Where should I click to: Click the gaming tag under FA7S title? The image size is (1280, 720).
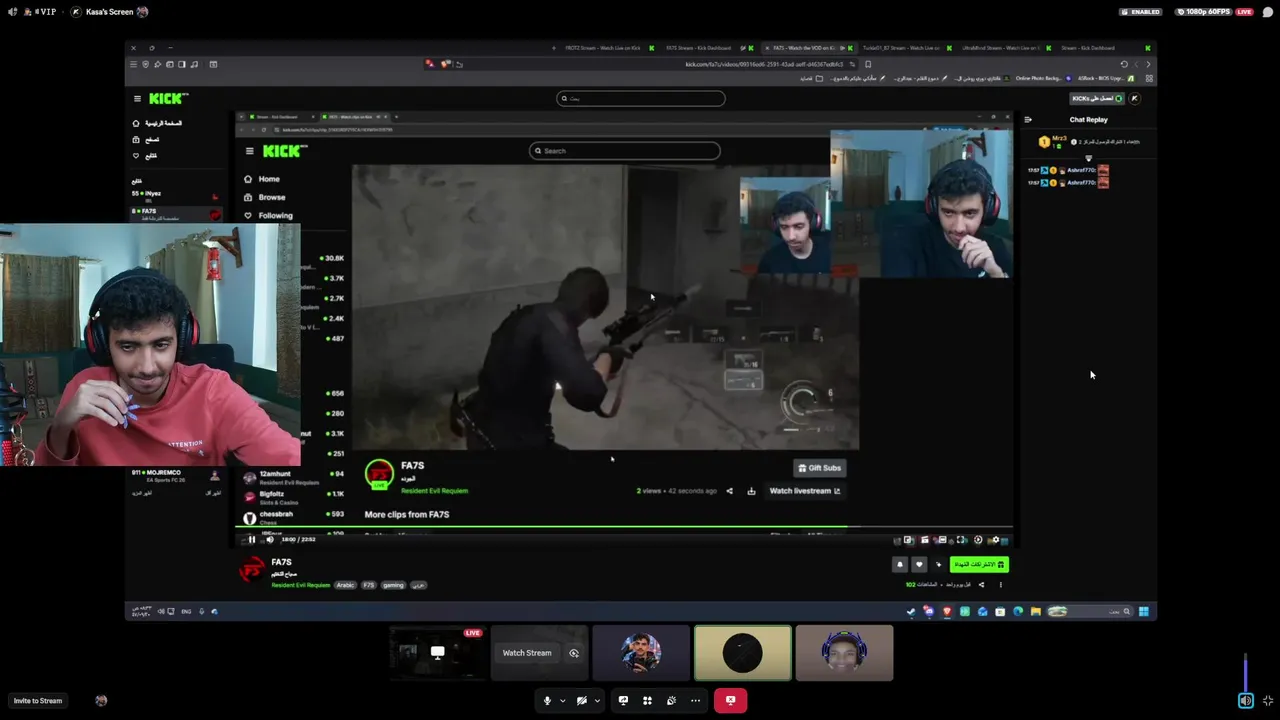pos(393,585)
